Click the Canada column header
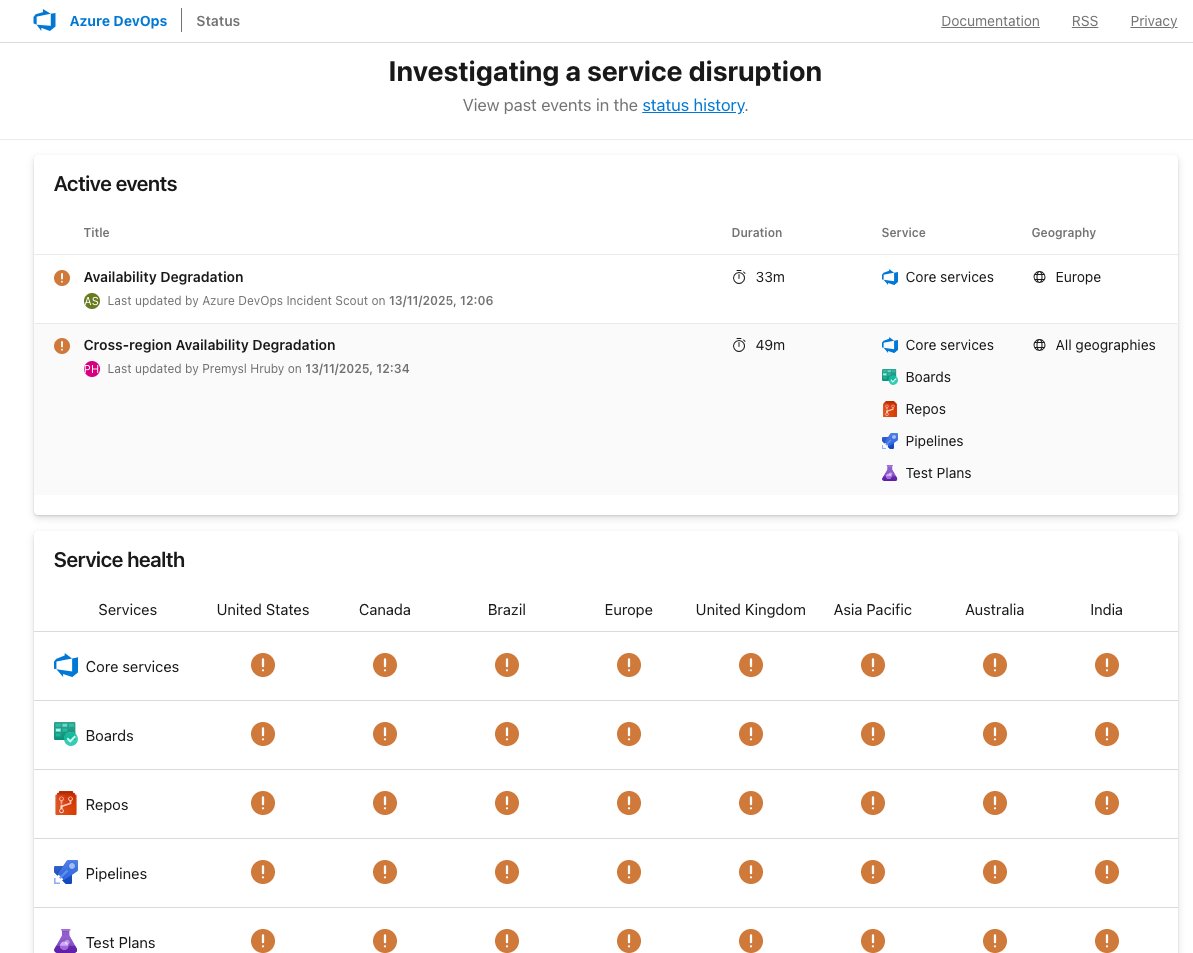 pyautogui.click(x=385, y=610)
